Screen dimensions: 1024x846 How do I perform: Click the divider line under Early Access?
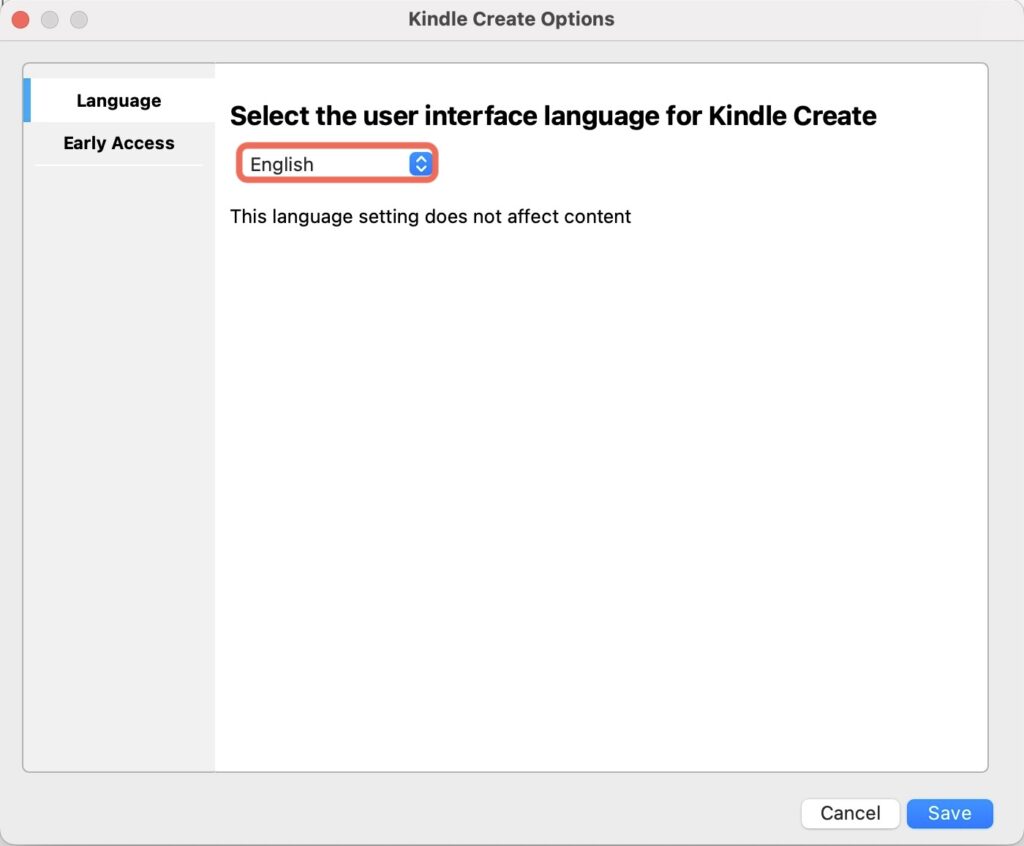(118, 165)
